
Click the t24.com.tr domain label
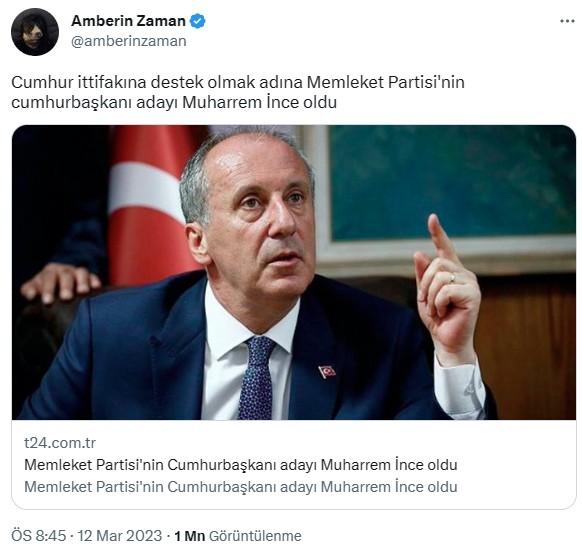click(x=60, y=443)
